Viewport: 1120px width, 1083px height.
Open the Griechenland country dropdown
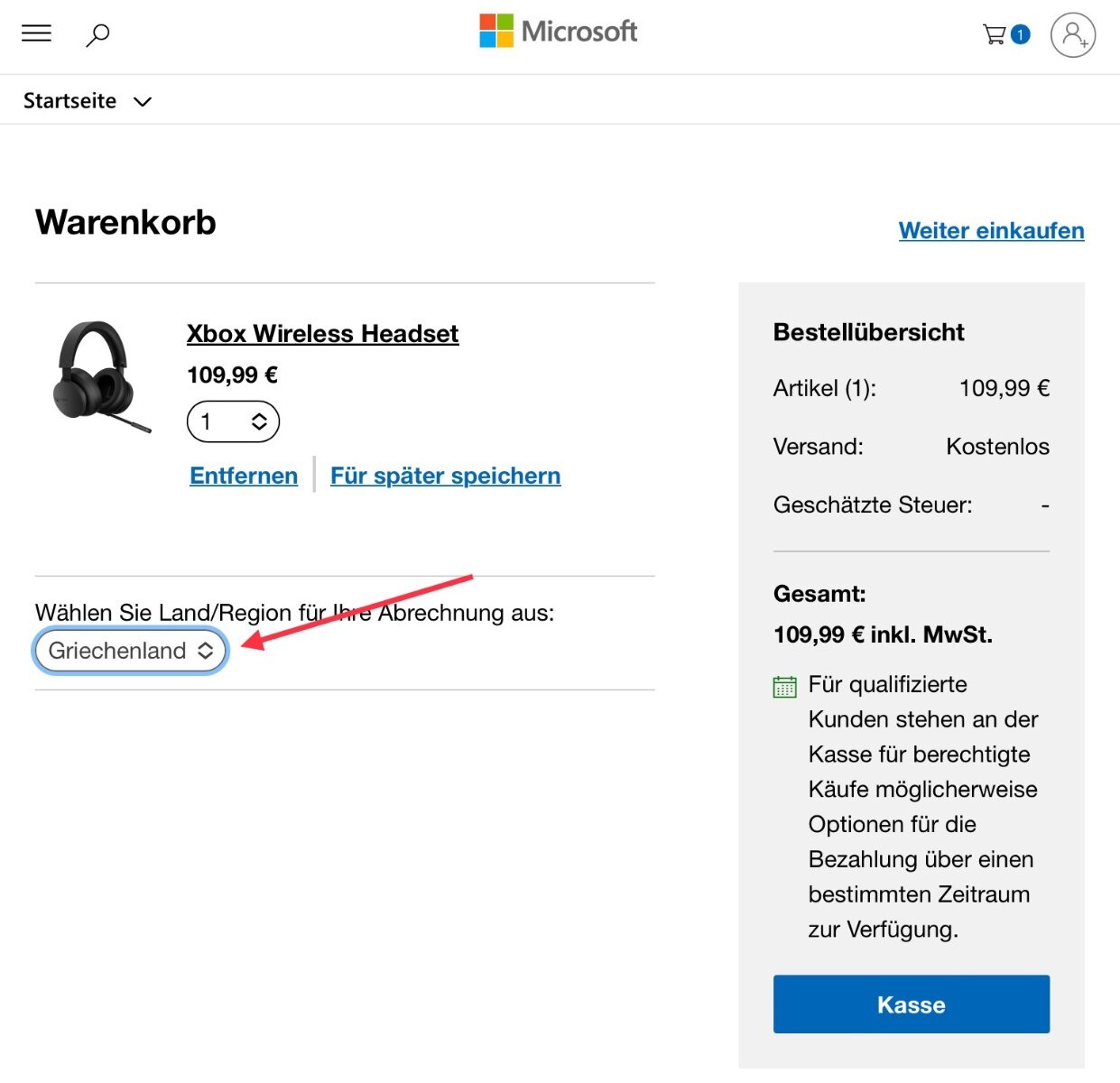(131, 651)
